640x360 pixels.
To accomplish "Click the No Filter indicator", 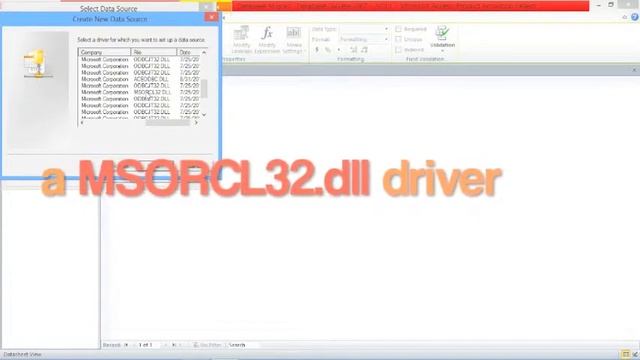I will click(x=207, y=345).
